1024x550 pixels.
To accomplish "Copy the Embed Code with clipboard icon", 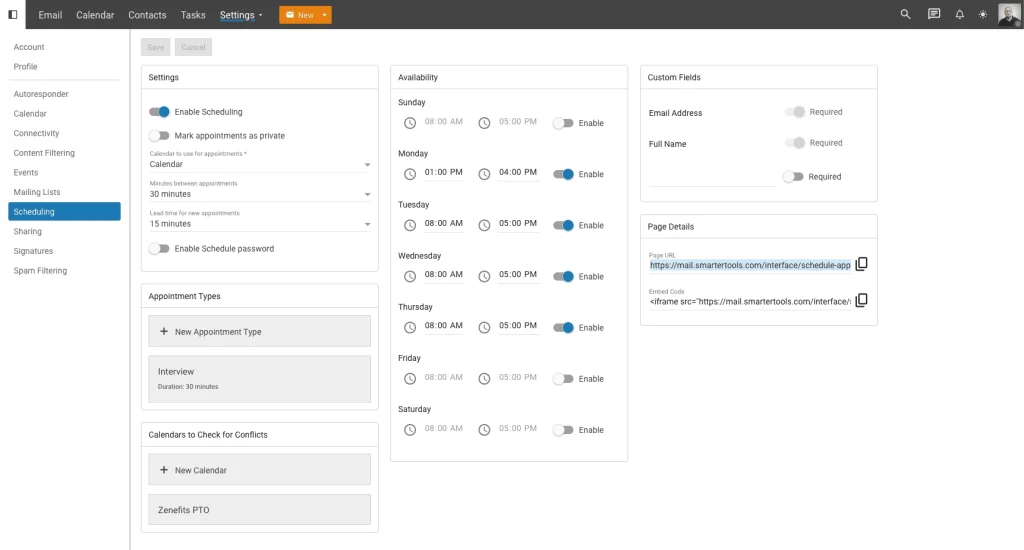I will coord(861,300).
